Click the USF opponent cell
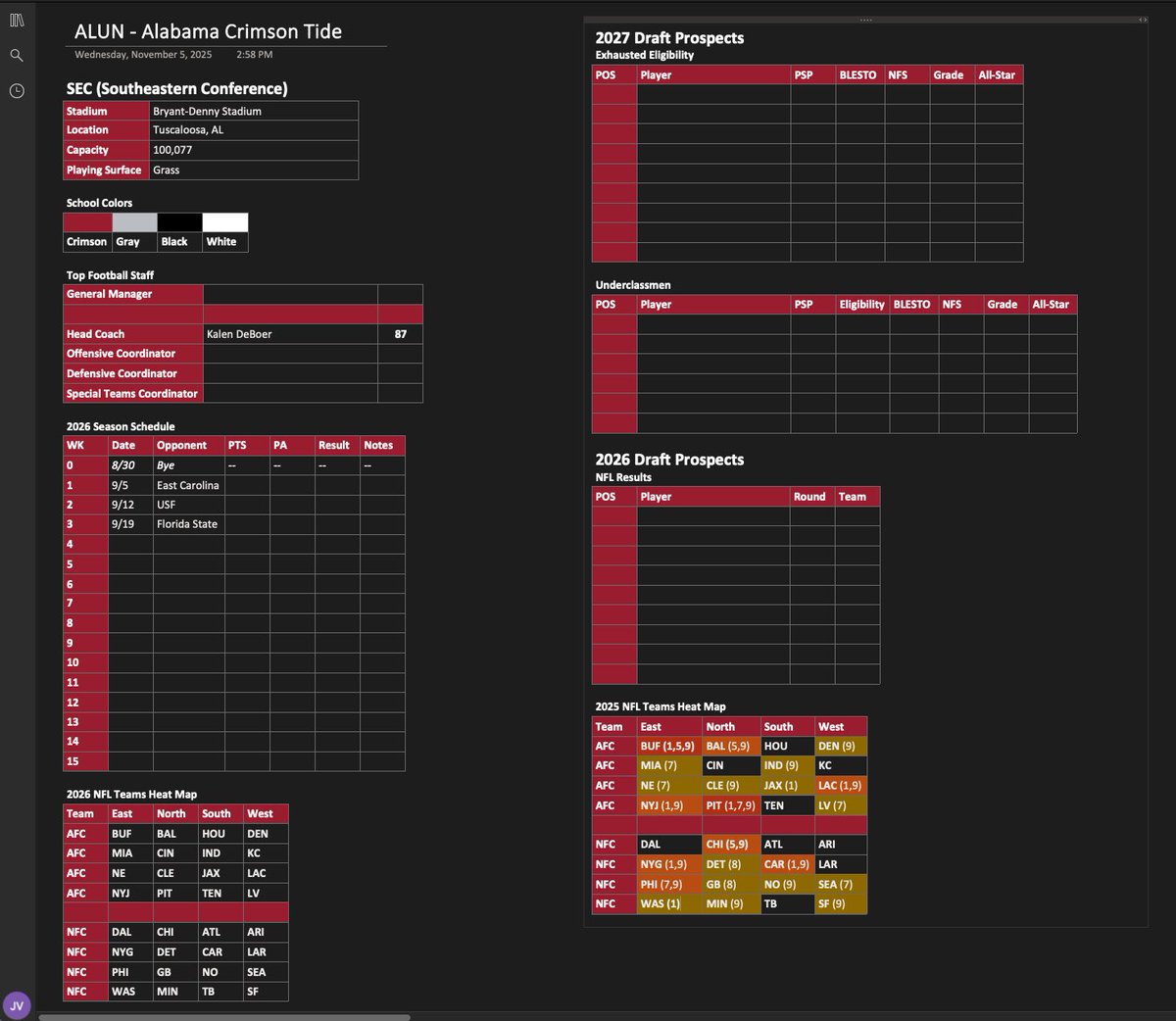Viewport: 1176px width, 1021px height. point(188,505)
